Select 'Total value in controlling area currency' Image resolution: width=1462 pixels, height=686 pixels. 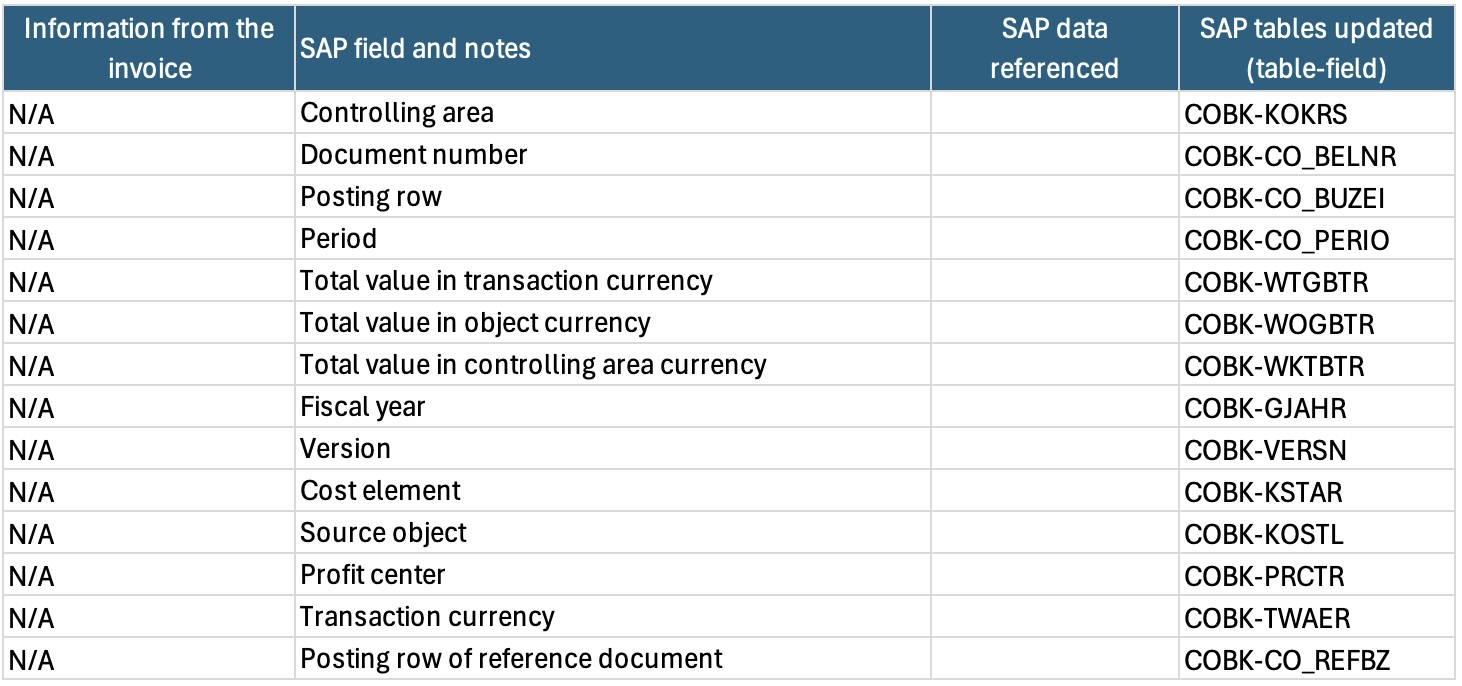613,365
